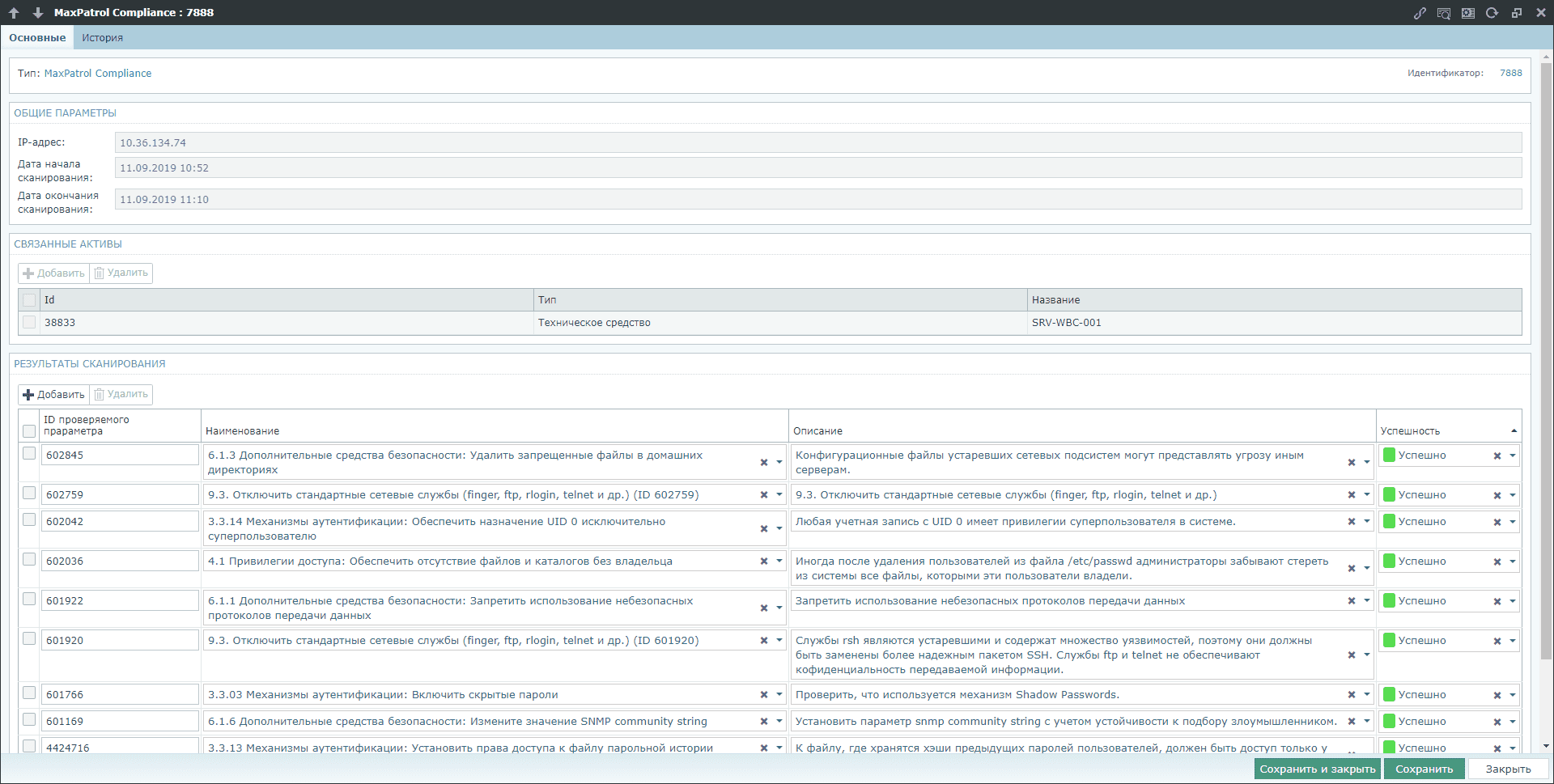This screenshot has width=1554, height=784.
Task: Clear the name value in row 602042
Action: click(764, 529)
